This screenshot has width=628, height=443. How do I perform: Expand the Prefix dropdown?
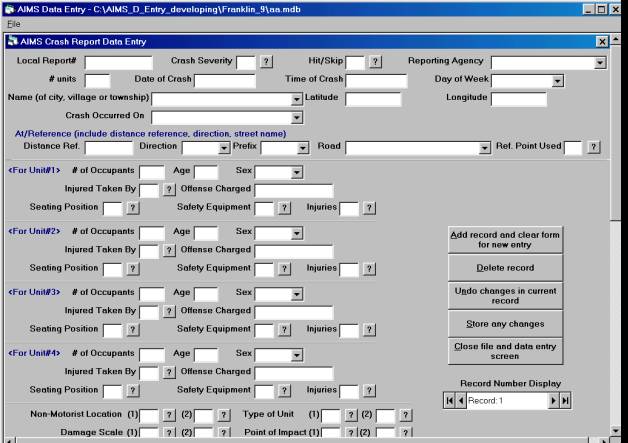303,148
